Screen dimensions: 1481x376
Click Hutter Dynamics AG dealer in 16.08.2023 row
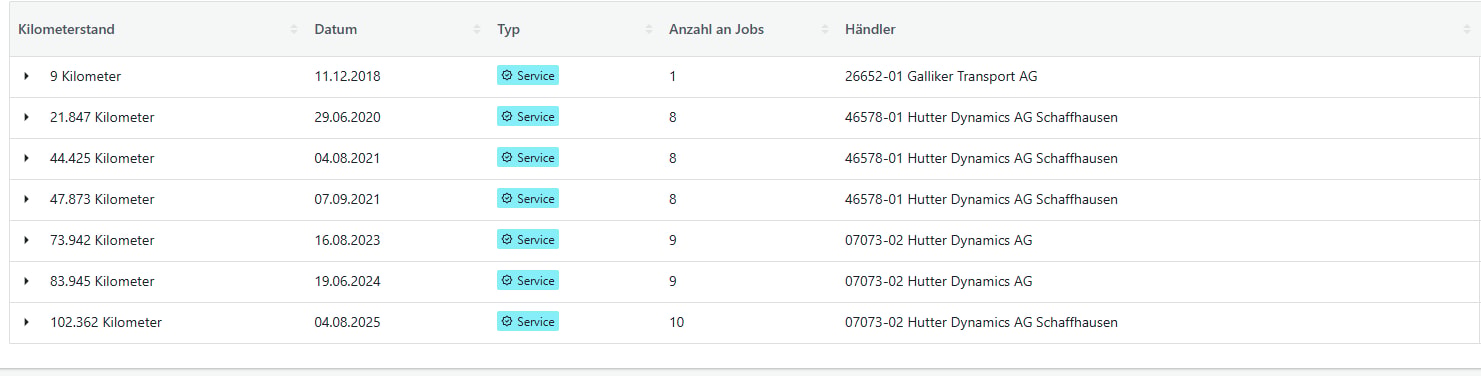pyautogui.click(x=938, y=240)
